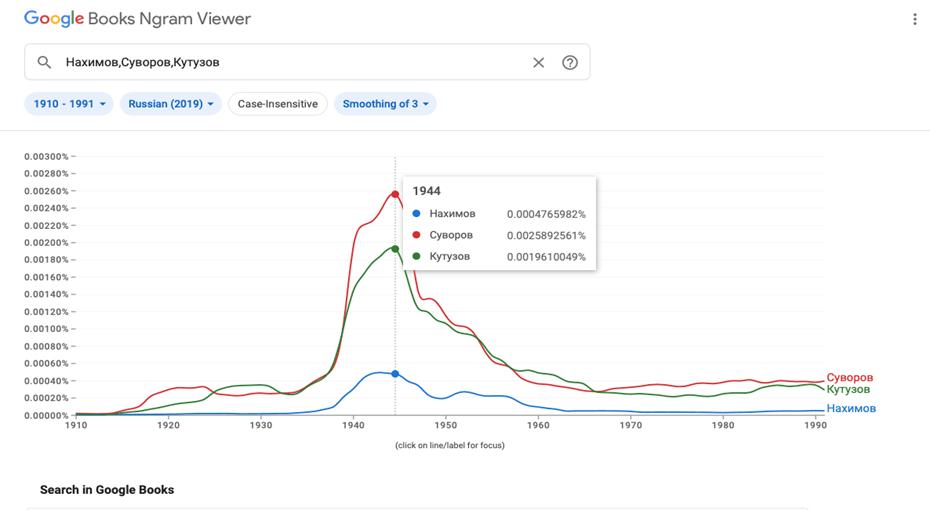Click the 1910 x-axis label
The width and height of the screenshot is (930, 510).
(76, 425)
